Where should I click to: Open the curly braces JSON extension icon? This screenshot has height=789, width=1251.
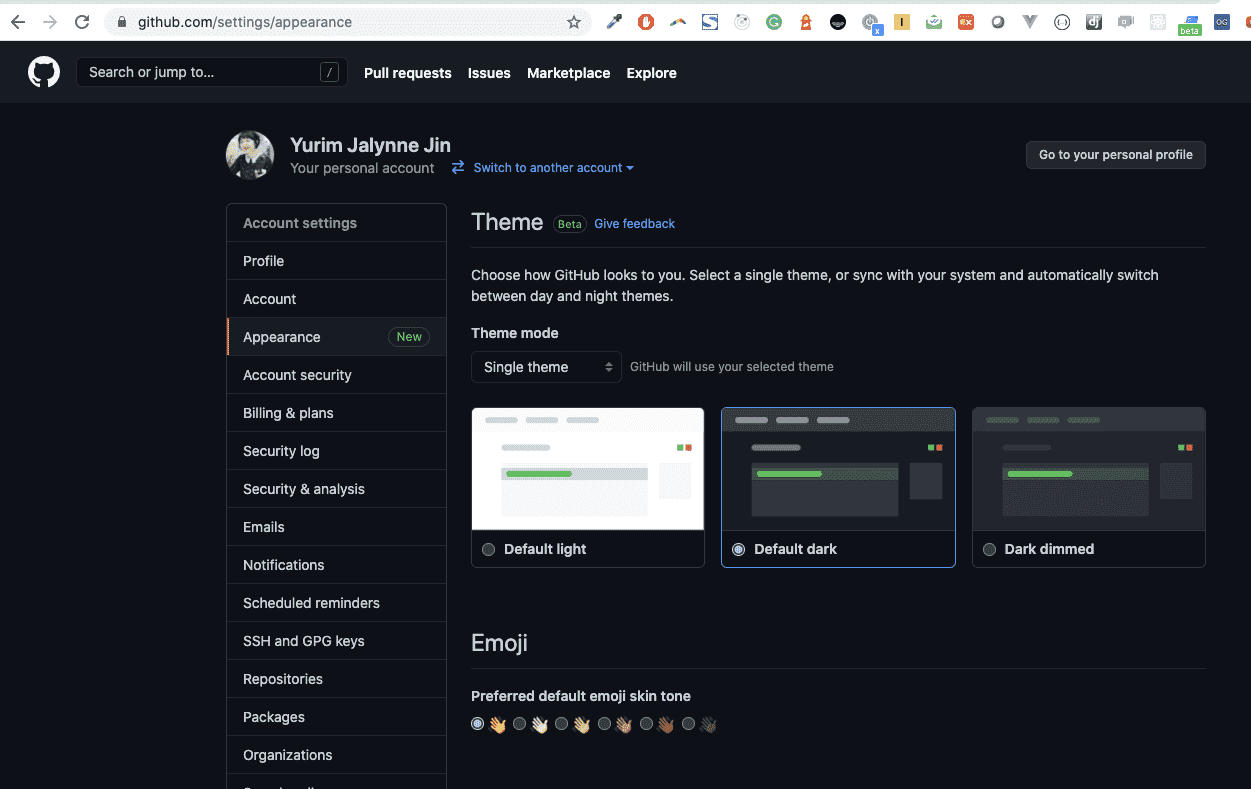pos(1062,22)
